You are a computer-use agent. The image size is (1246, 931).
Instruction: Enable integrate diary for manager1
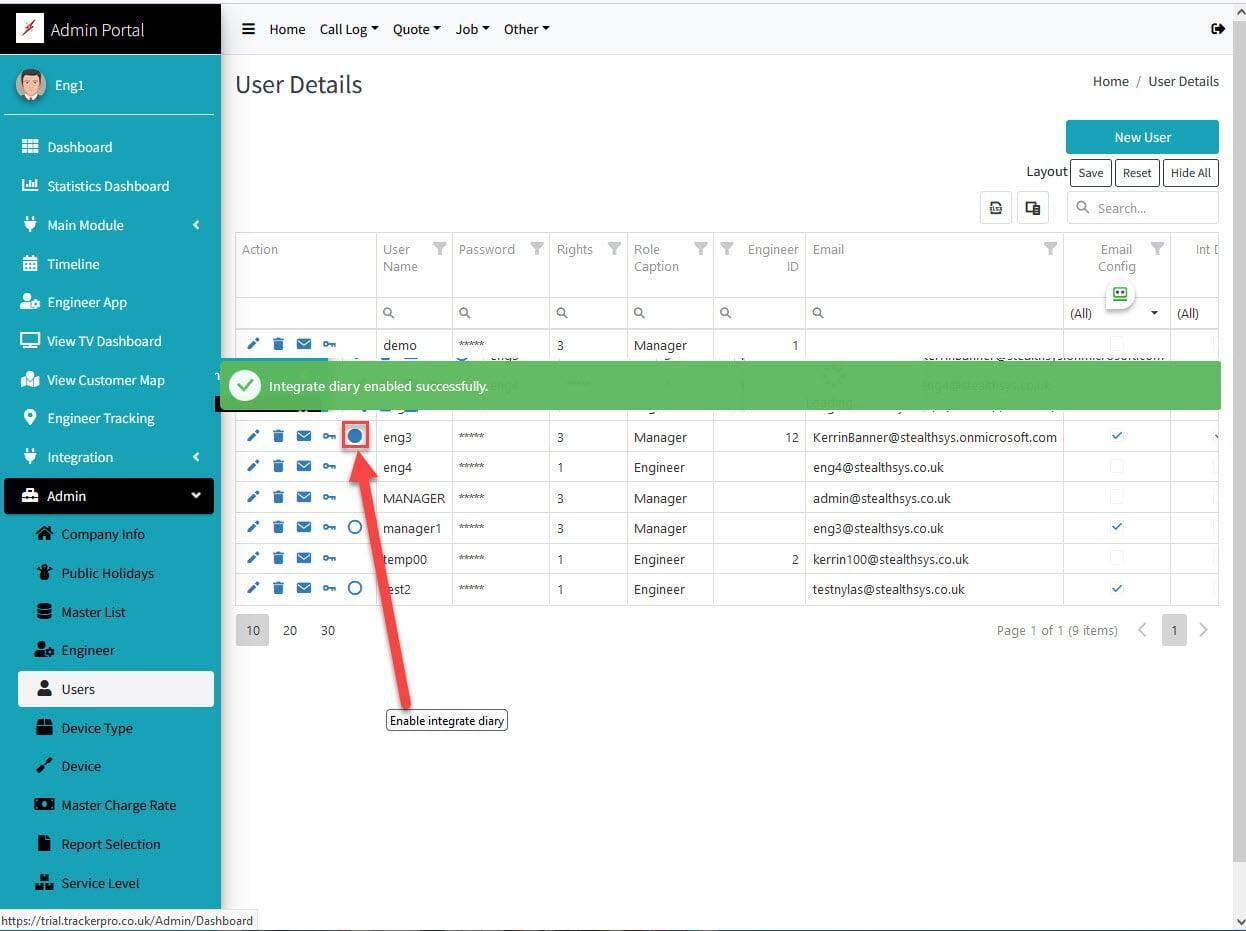click(355, 527)
